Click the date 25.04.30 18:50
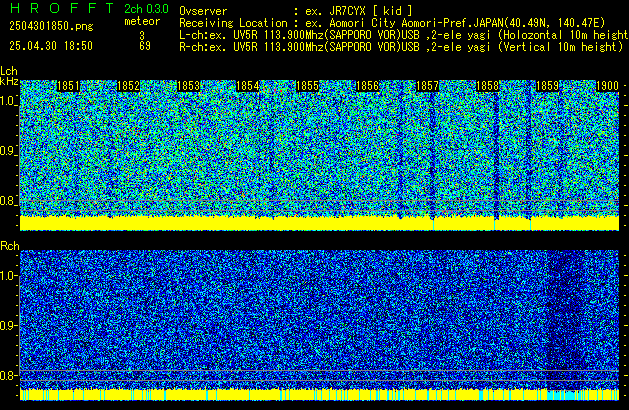This screenshot has height=410, width=629. (51, 46)
